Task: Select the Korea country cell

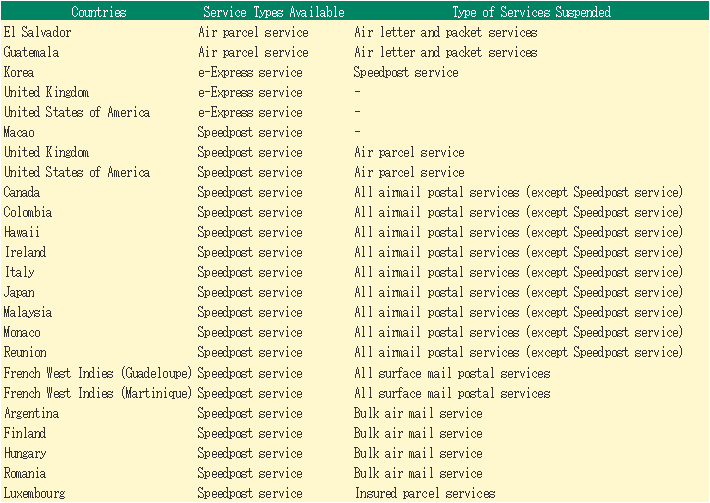Action: click(x=19, y=72)
